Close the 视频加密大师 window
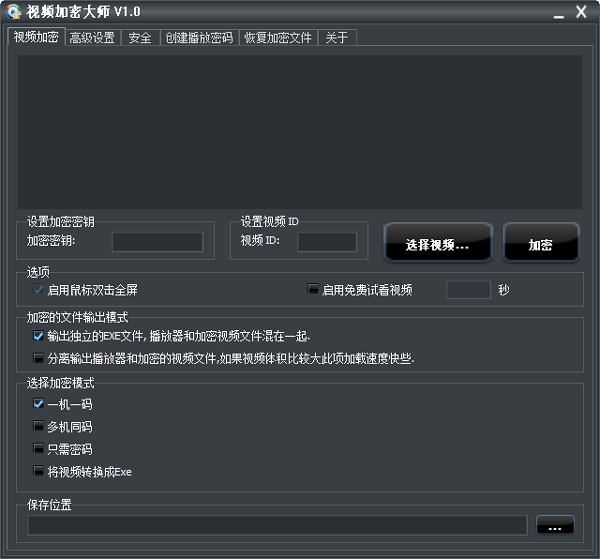The height and width of the screenshot is (559, 600). (582, 12)
